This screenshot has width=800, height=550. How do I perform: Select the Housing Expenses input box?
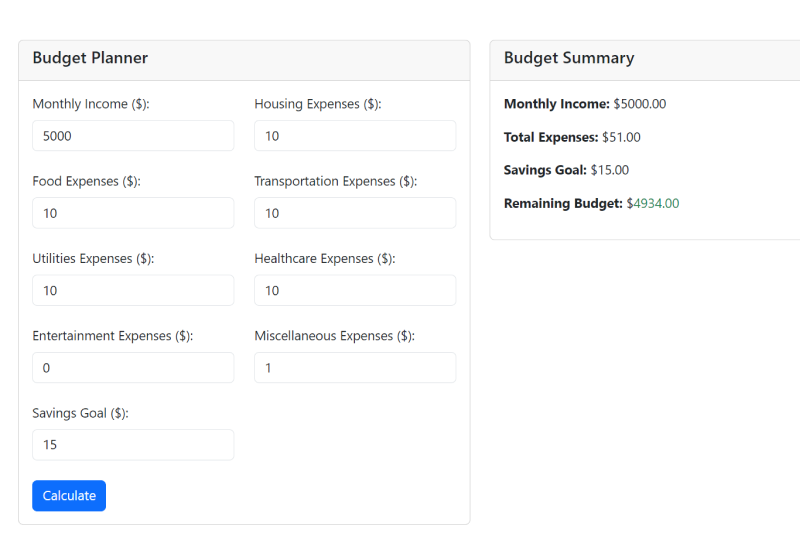pos(355,136)
